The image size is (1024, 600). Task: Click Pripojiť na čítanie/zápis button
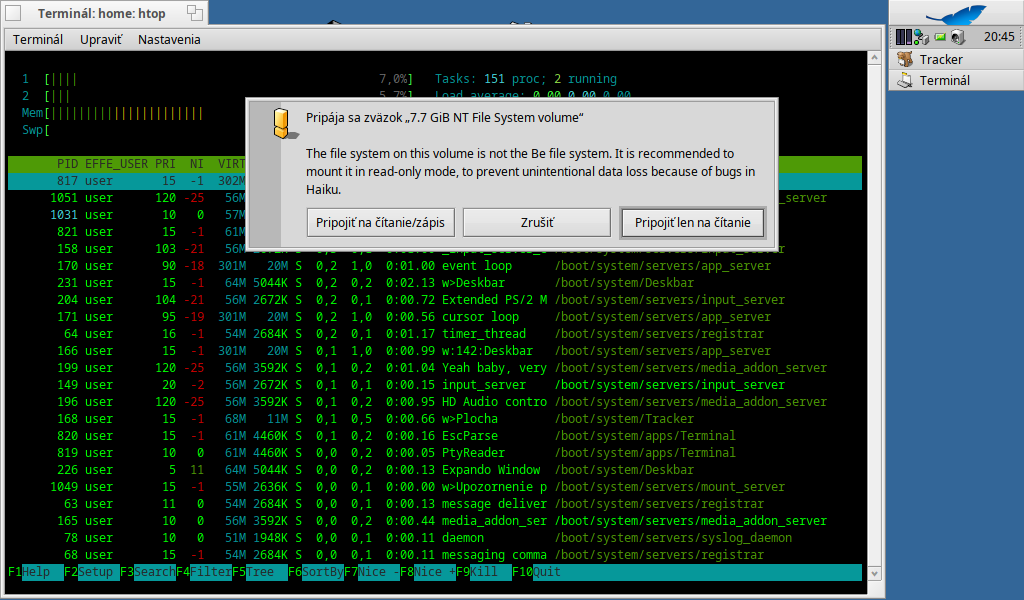point(380,223)
